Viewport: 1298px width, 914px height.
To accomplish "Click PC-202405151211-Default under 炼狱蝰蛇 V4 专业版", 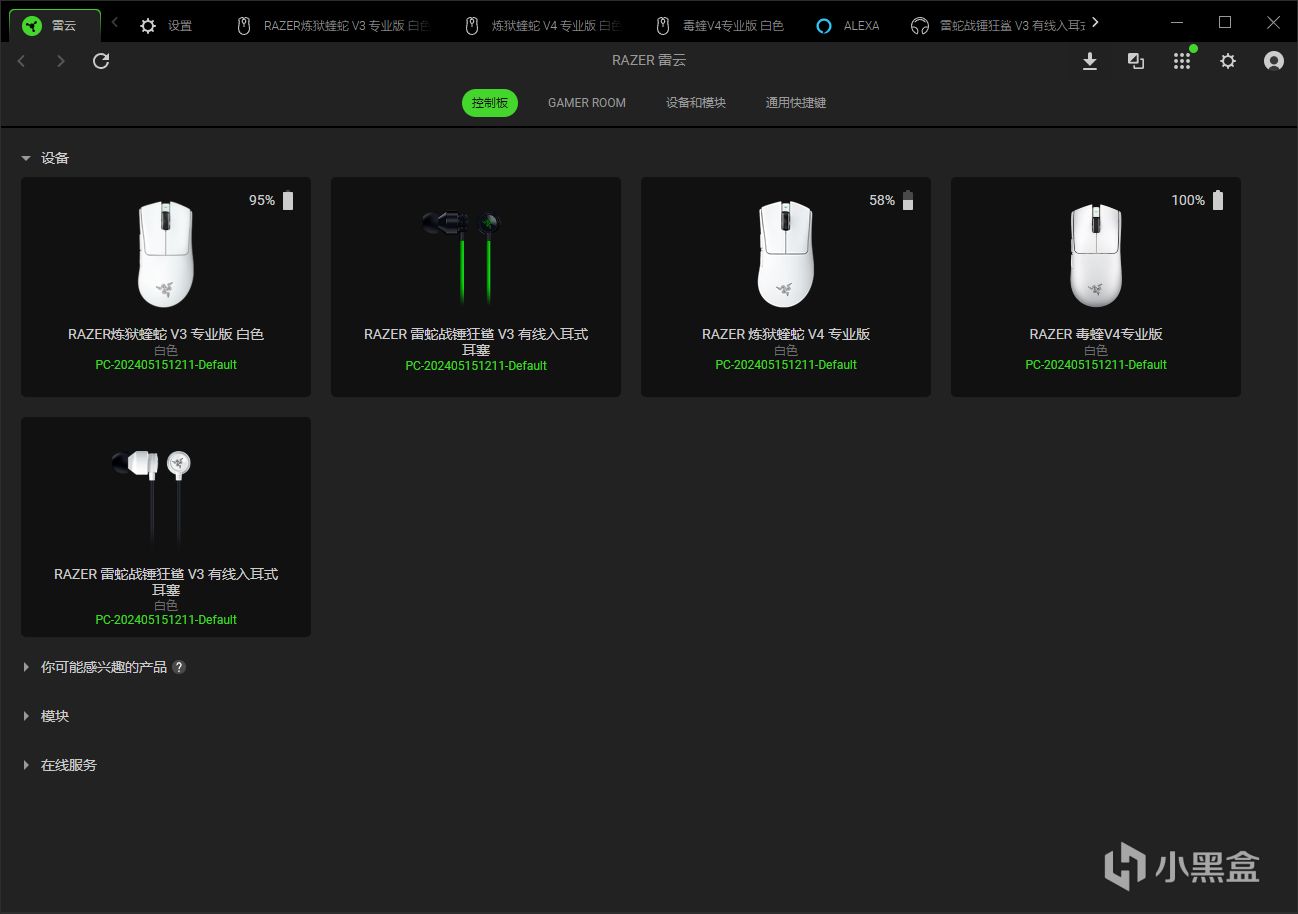I will [x=786, y=365].
